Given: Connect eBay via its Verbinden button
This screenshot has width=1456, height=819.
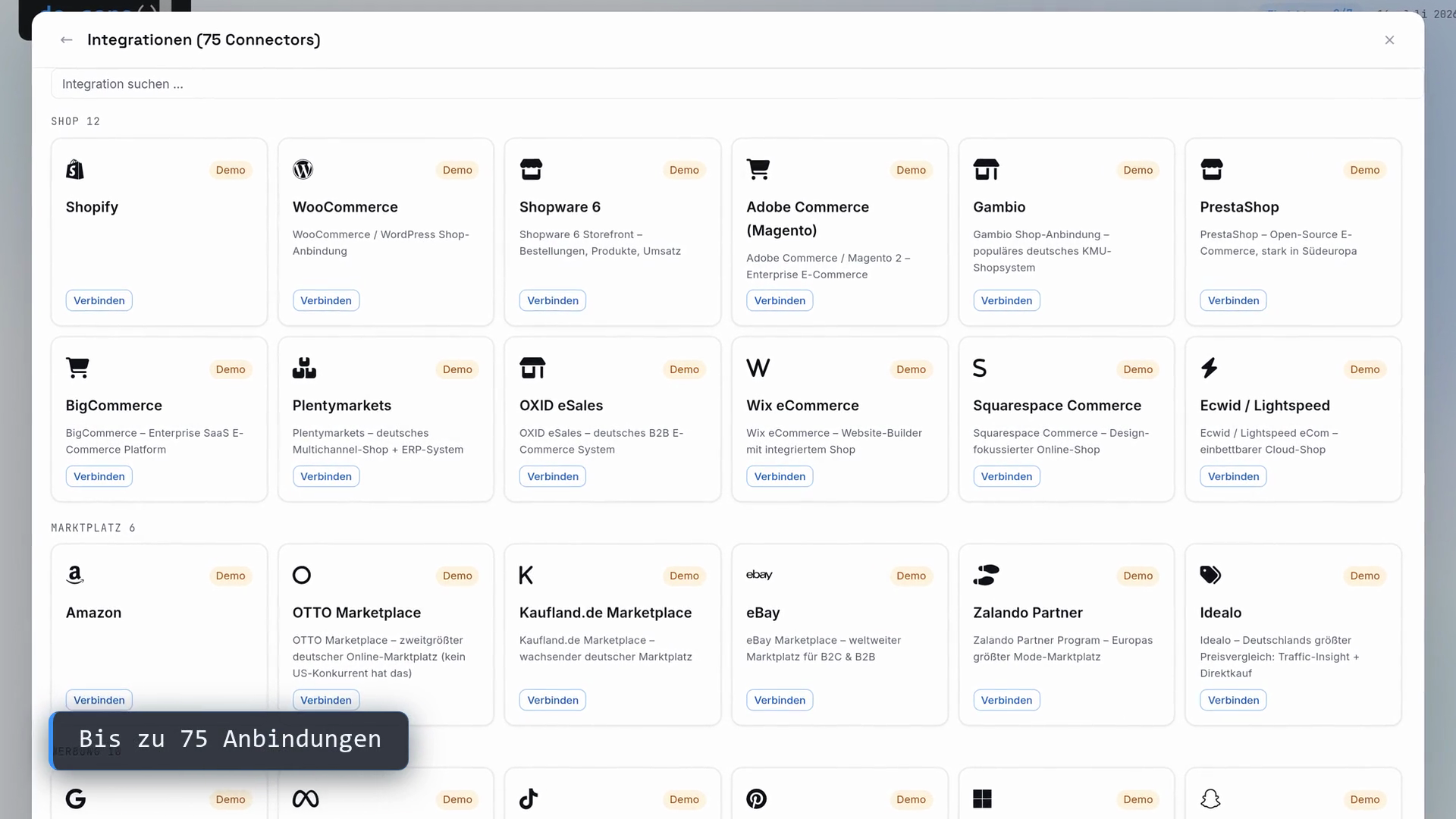Looking at the screenshot, I should (780, 700).
